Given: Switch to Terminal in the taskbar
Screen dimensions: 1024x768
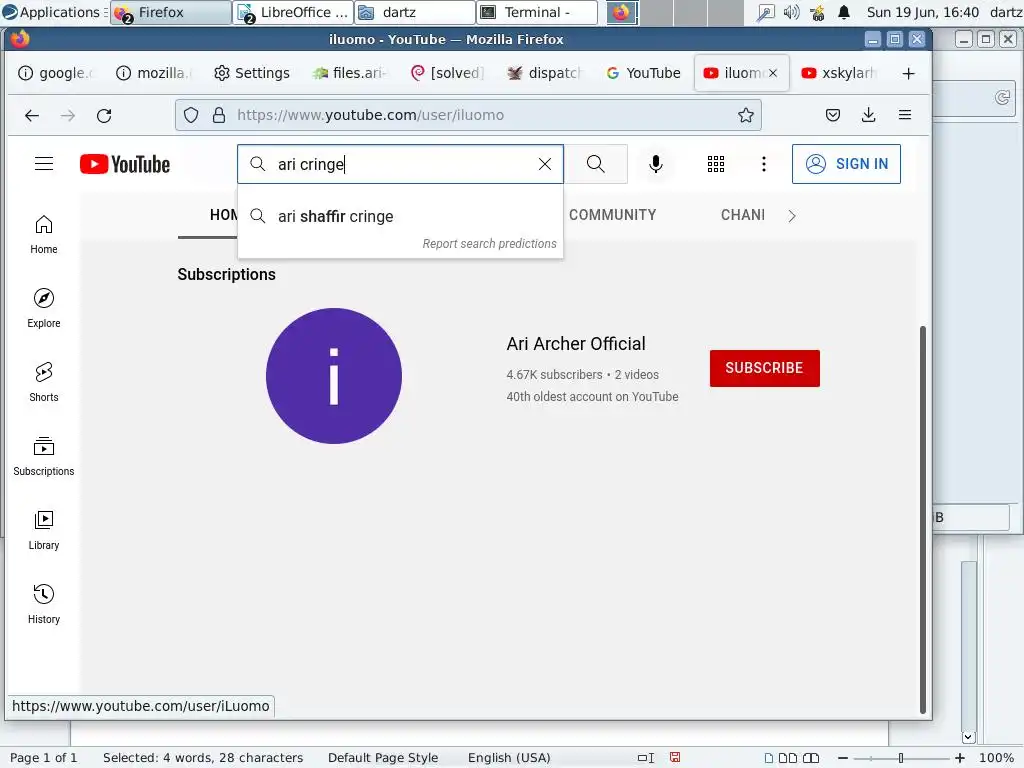Looking at the screenshot, I should pyautogui.click(x=537, y=12).
